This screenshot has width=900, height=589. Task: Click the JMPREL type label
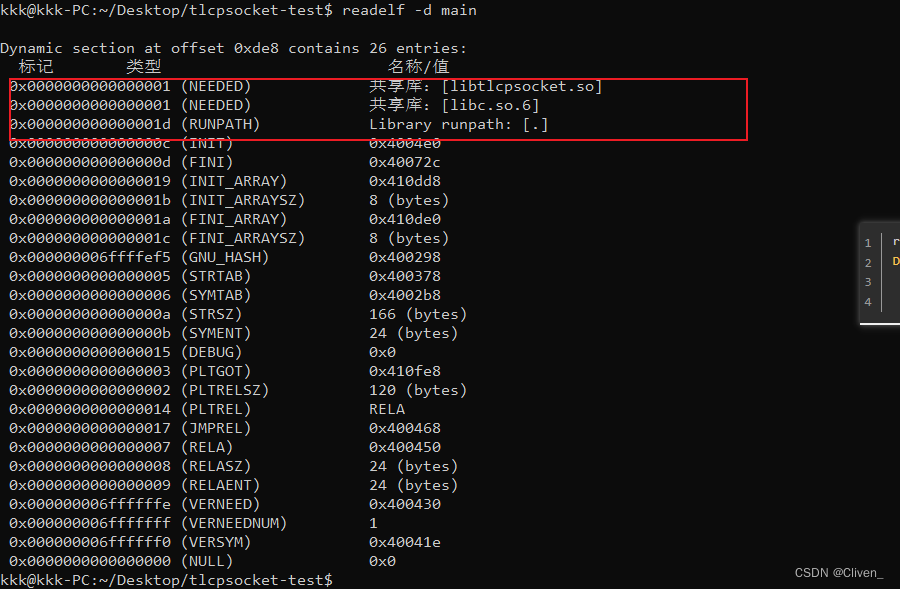point(216,428)
